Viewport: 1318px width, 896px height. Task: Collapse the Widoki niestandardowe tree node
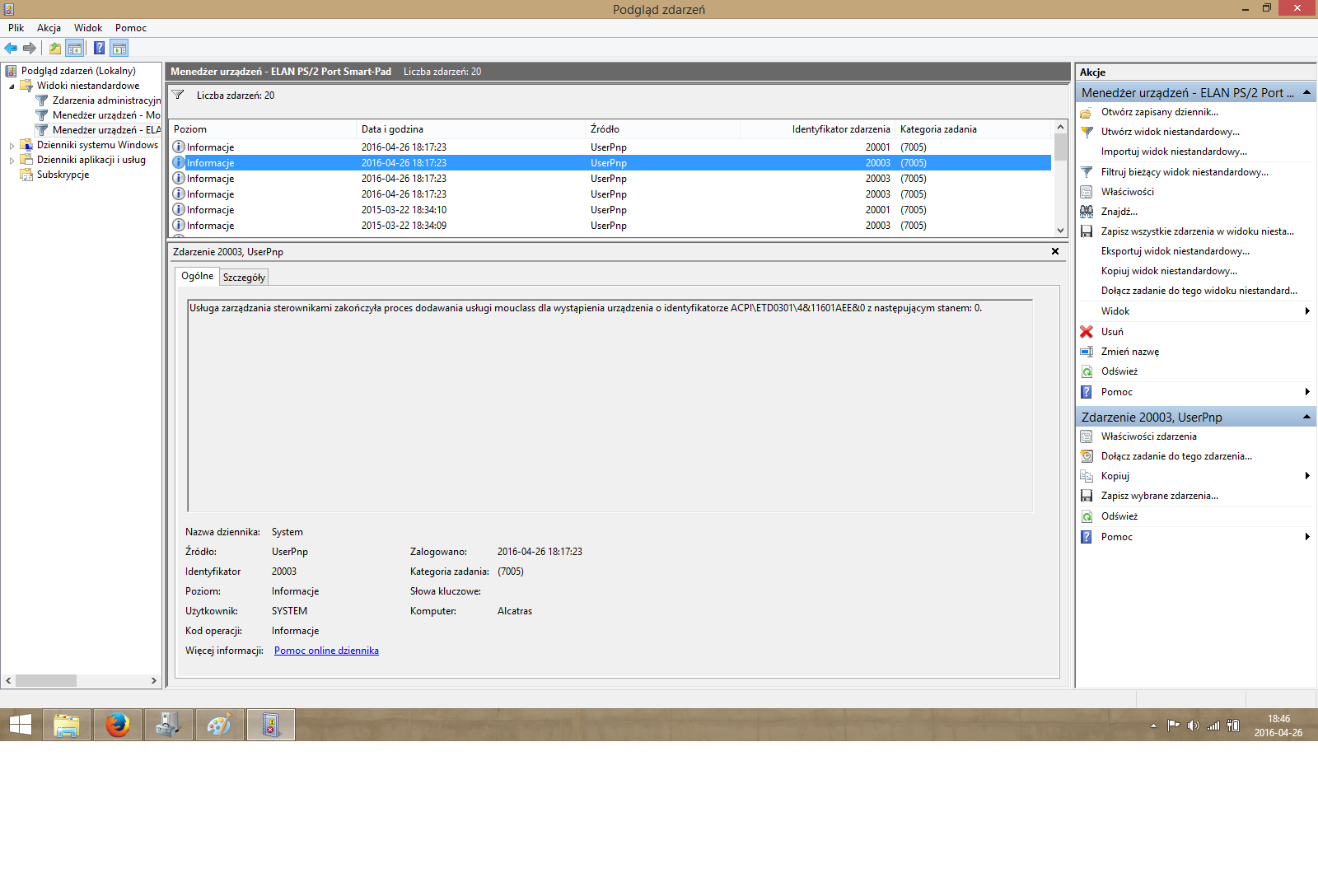[x=12, y=86]
